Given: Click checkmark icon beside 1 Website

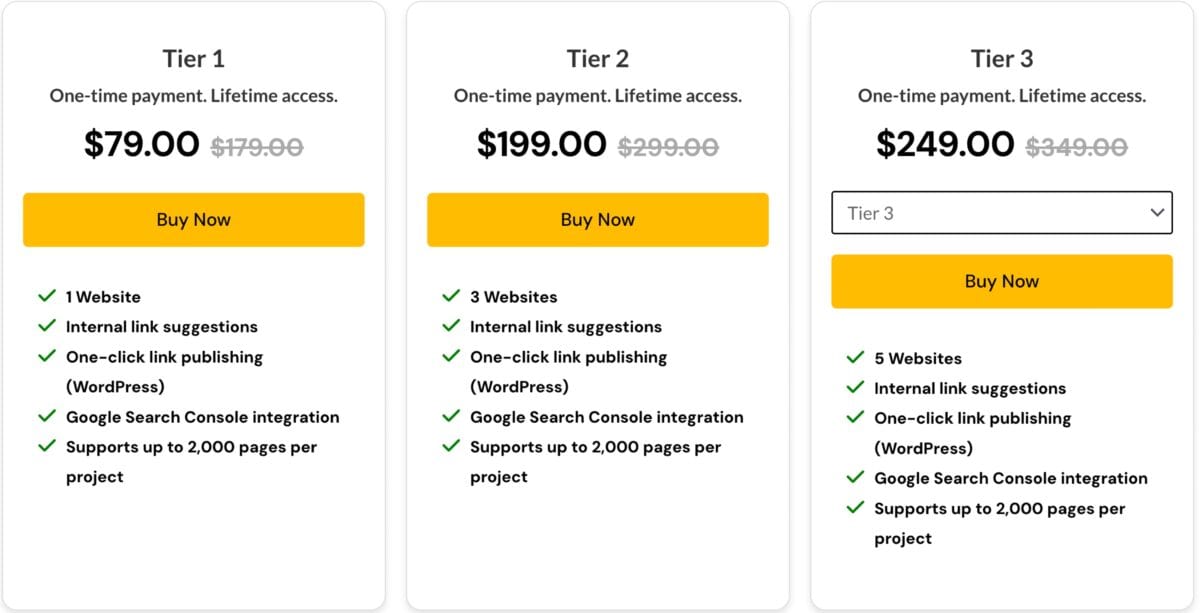Looking at the screenshot, I should point(47,296).
